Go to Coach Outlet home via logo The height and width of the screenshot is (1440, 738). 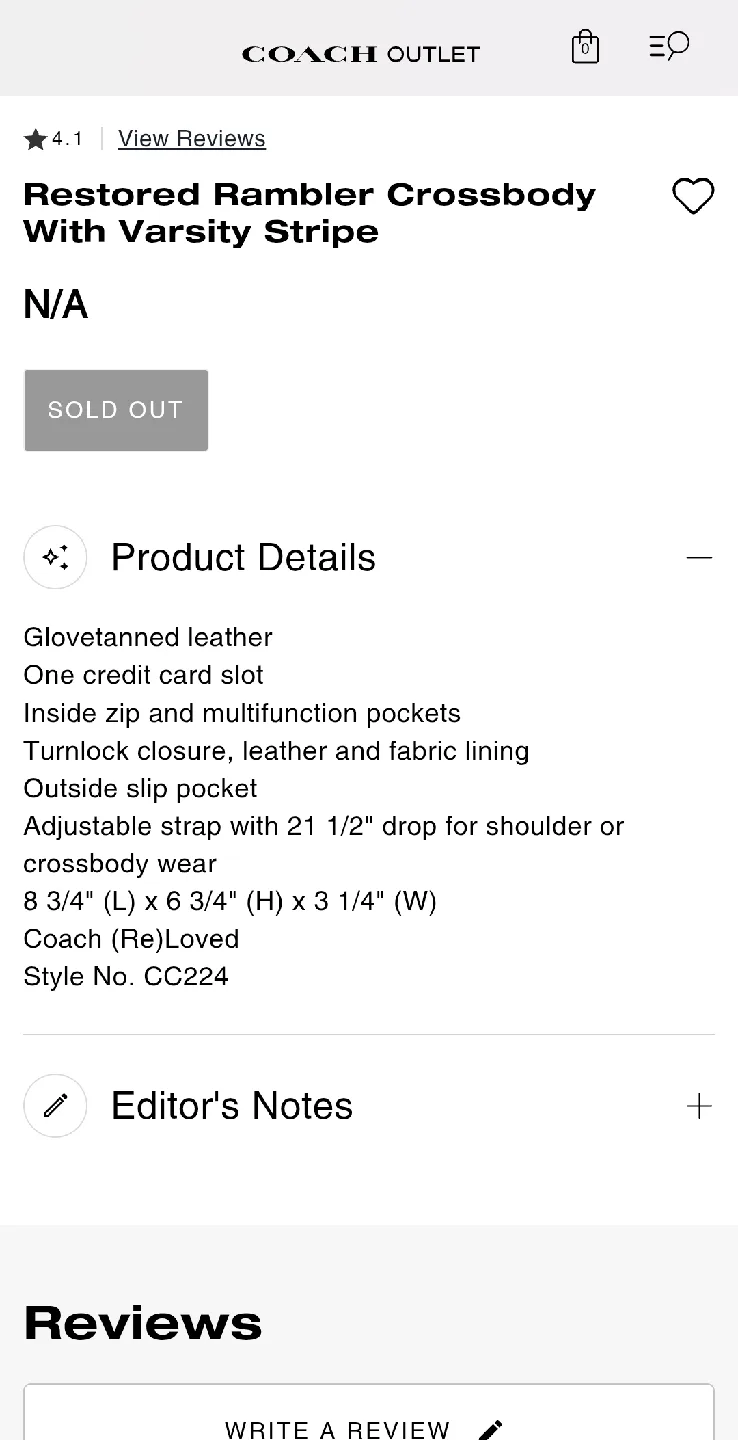(x=361, y=54)
